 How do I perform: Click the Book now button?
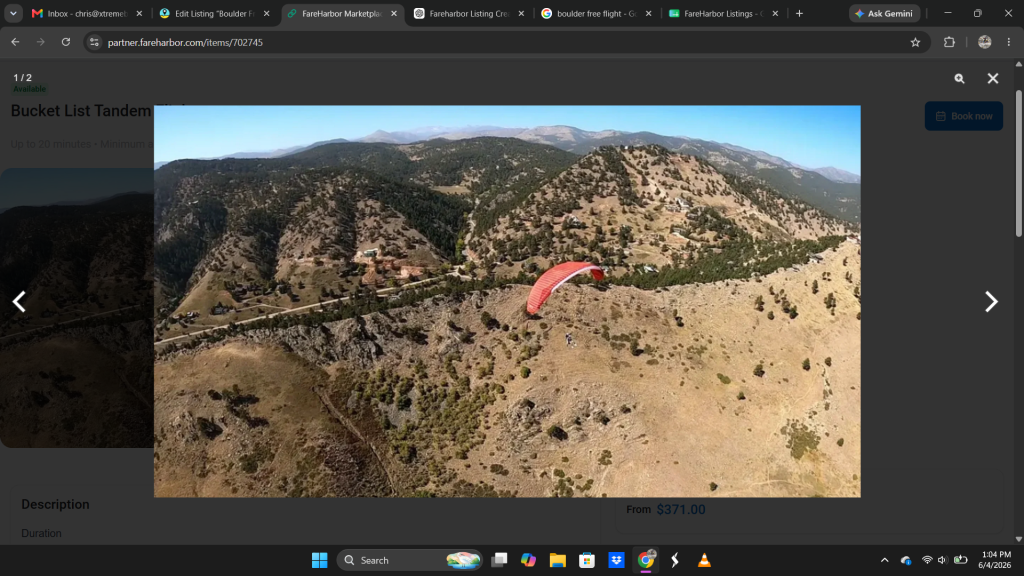click(x=963, y=116)
